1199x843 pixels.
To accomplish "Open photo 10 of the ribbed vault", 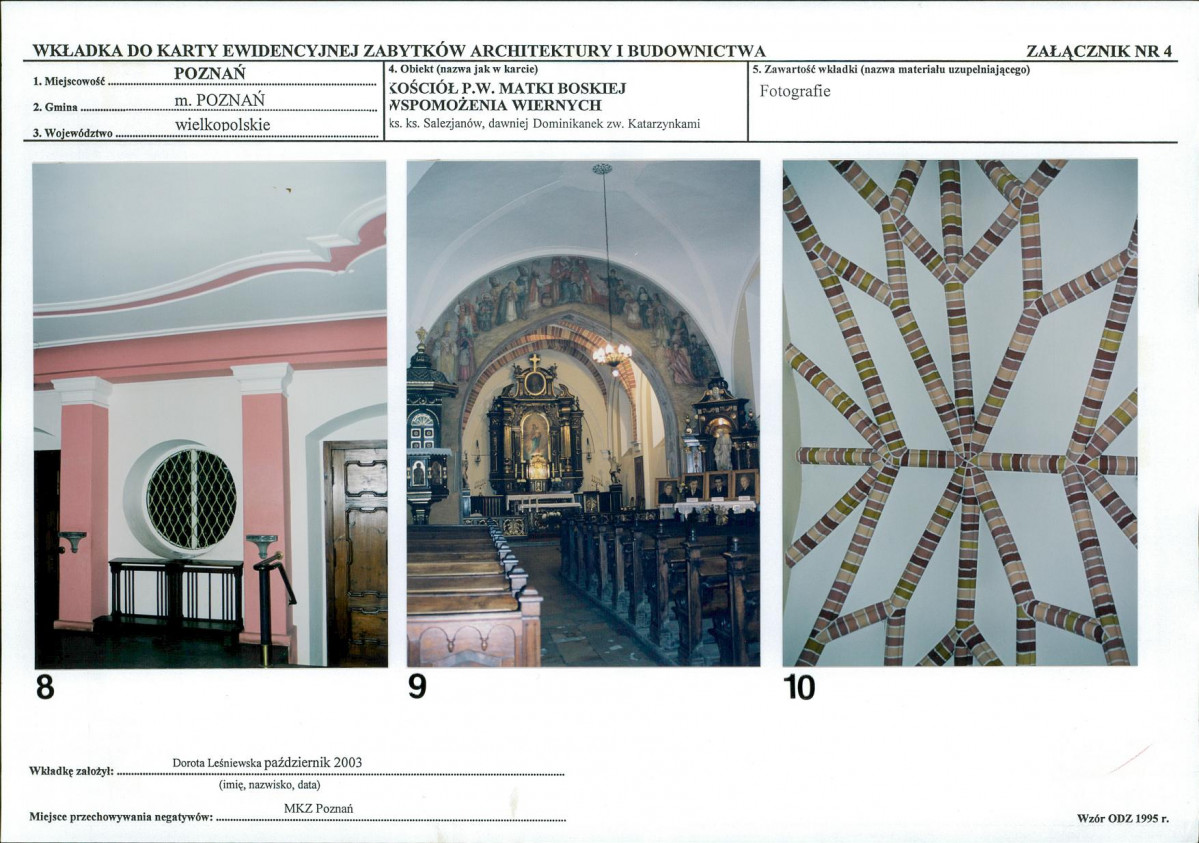I will (960, 412).
